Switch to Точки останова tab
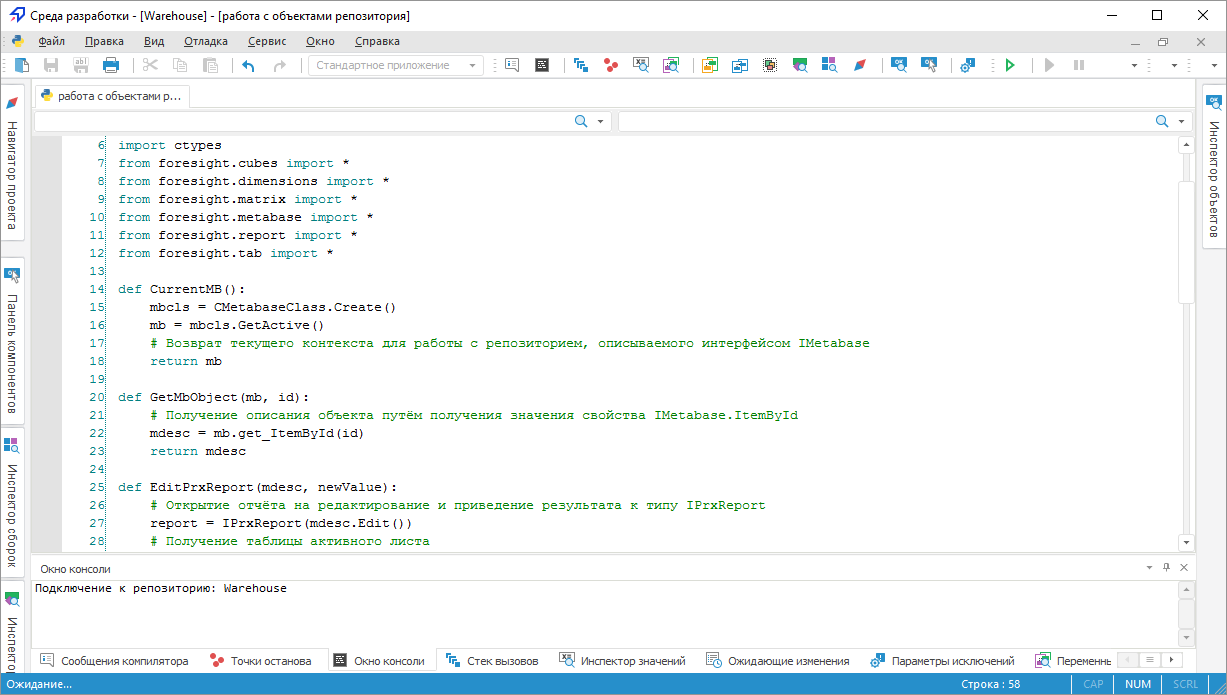1227x695 pixels. tap(261, 661)
